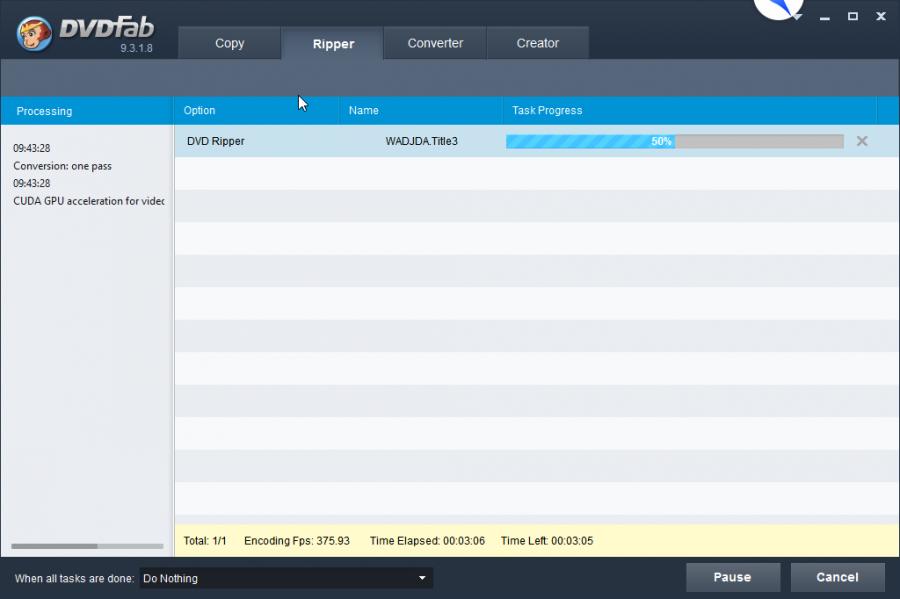
Task: Open the Converter tab
Action: point(435,43)
